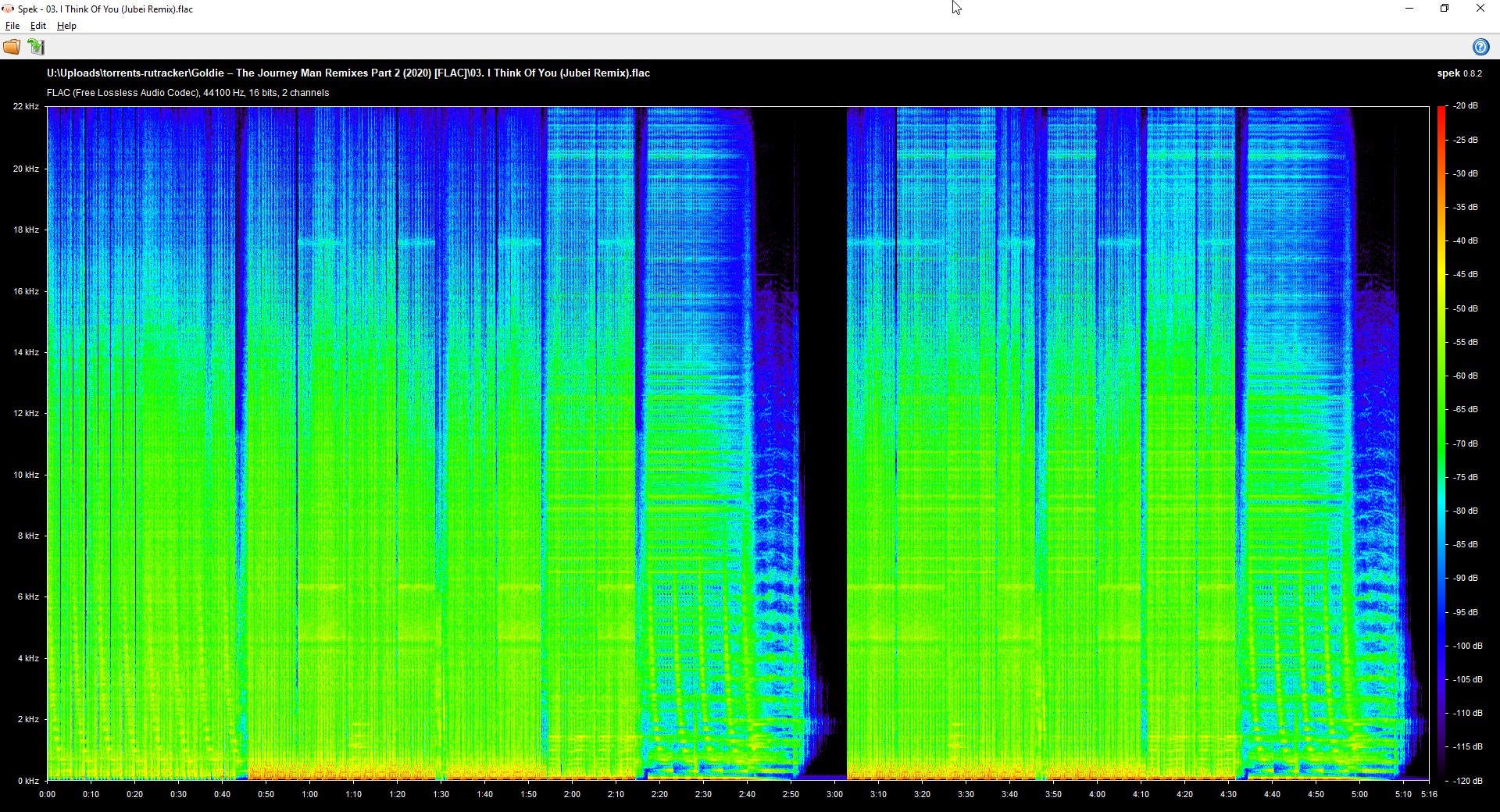Click the 3:00 time axis marker
The width and height of the screenshot is (1500, 812).
click(x=834, y=794)
